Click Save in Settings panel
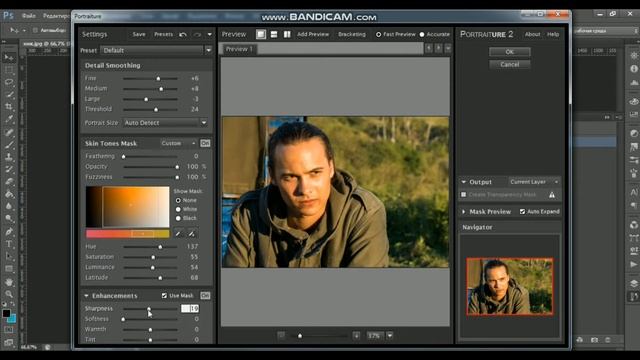This screenshot has height=360, width=640. (139, 34)
